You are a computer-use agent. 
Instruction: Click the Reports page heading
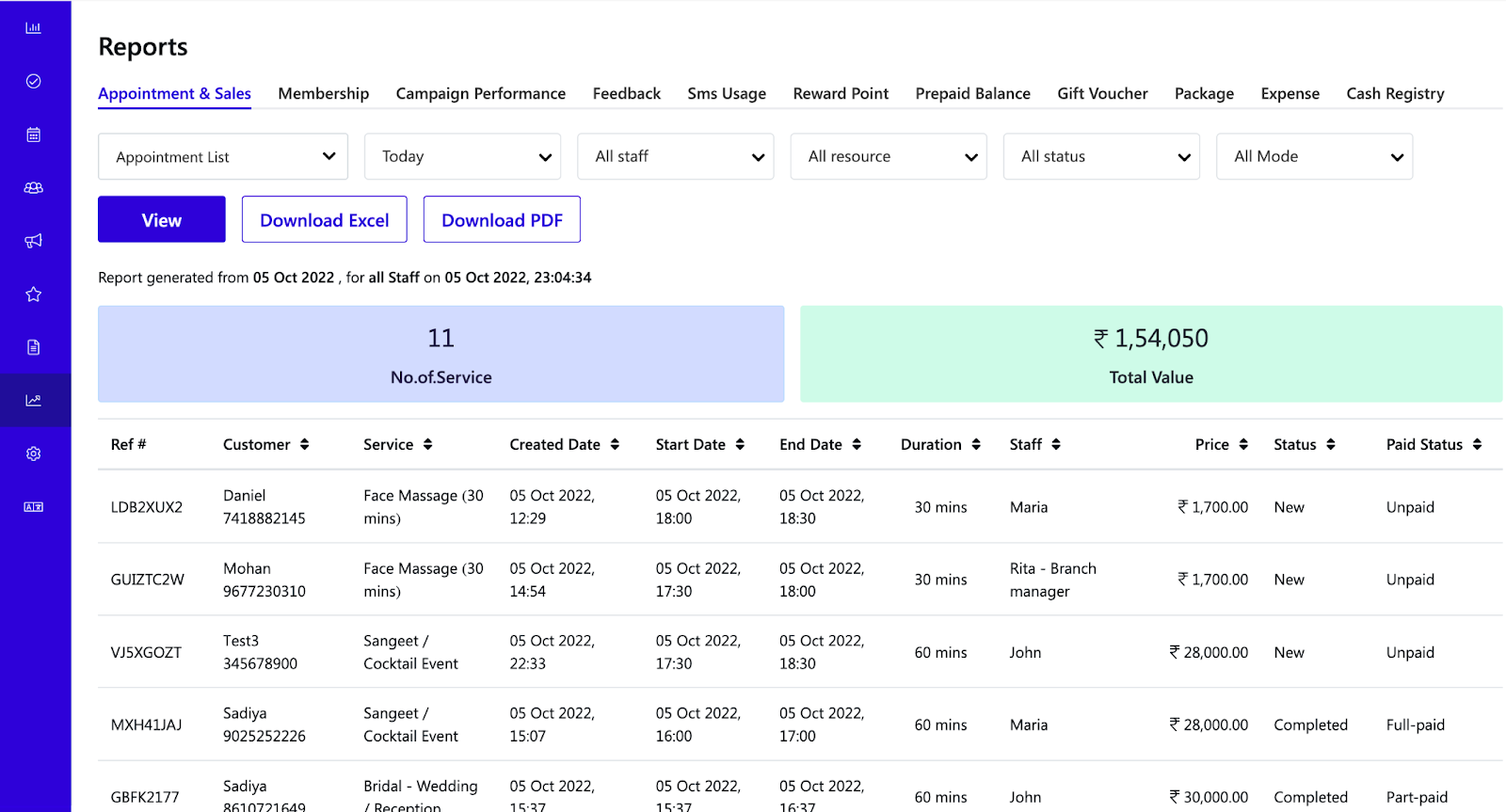pos(143,47)
